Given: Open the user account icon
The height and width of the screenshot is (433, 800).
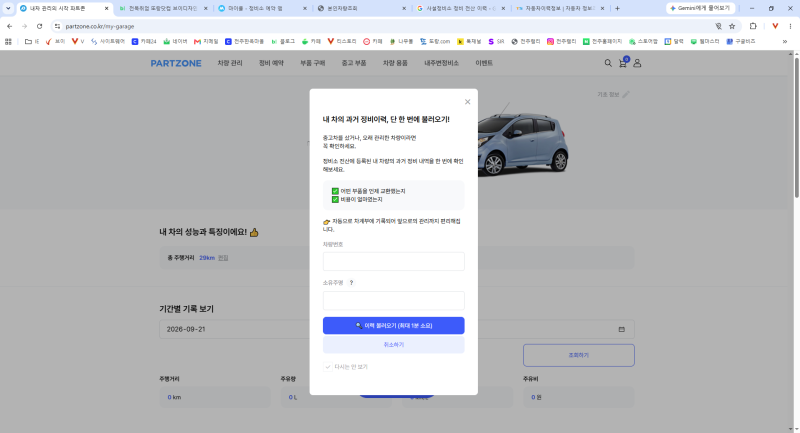Looking at the screenshot, I should click(637, 63).
